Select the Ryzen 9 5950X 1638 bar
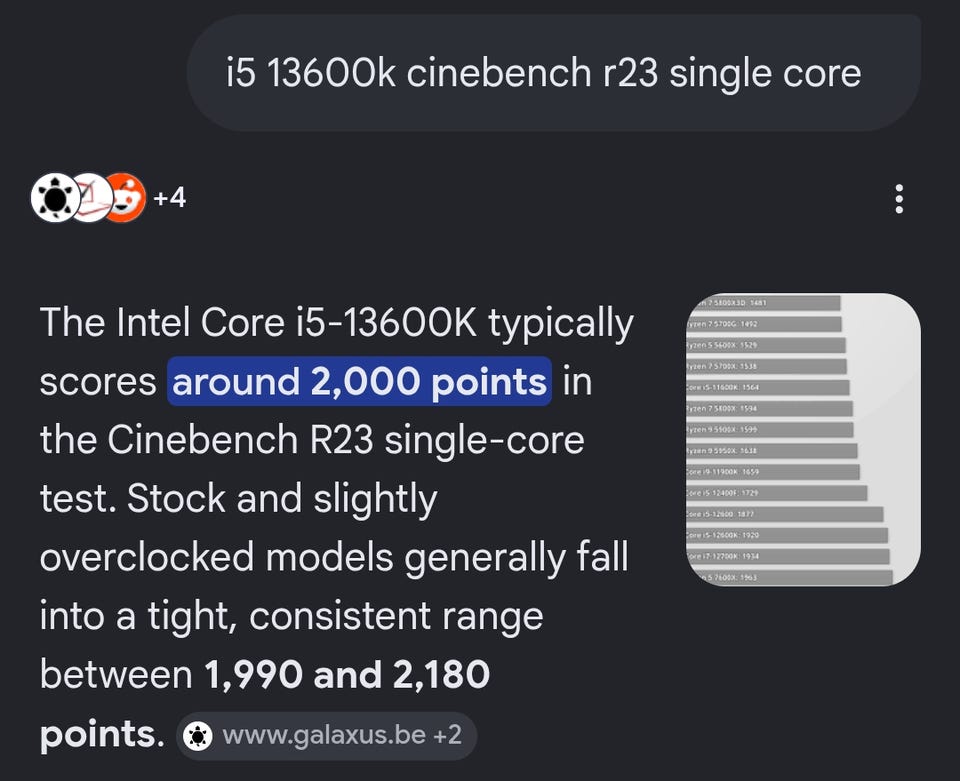Screen dimensions: 960x781 click(x=771, y=450)
